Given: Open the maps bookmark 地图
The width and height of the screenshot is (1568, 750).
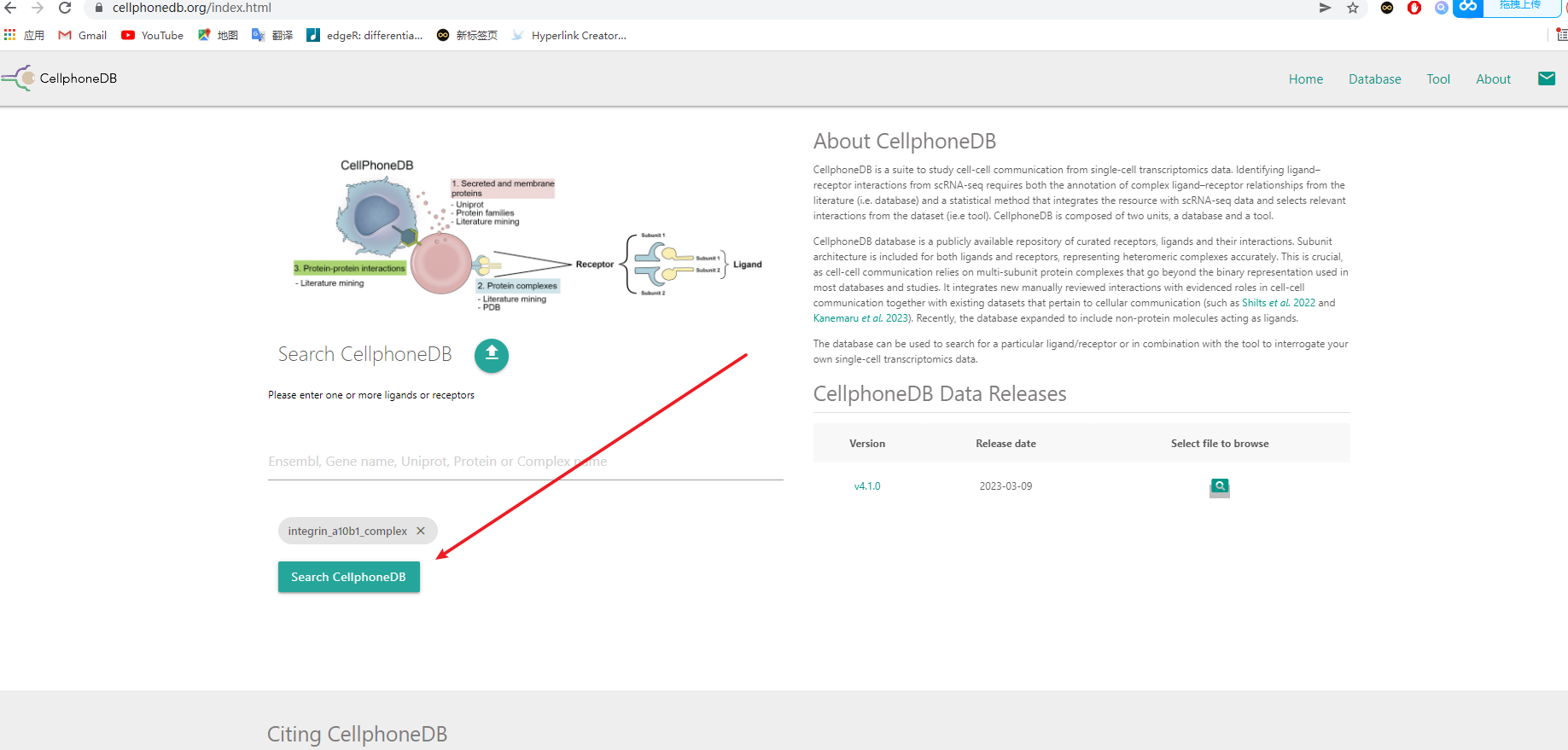Looking at the screenshot, I should (x=218, y=35).
